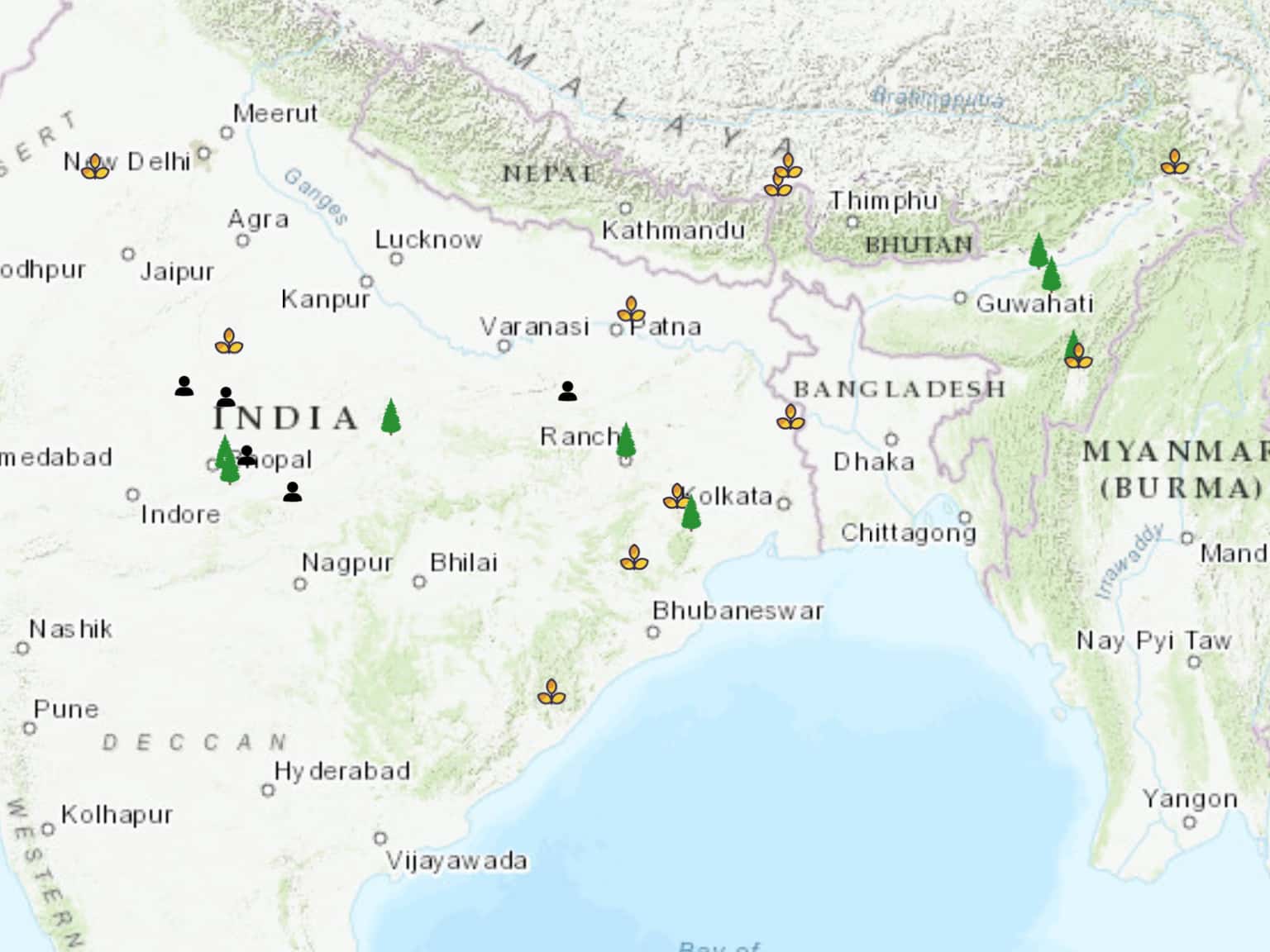Screen dimensions: 1270x952
Task: Click the tree marker east of INDIA label
Action: point(391,416)
